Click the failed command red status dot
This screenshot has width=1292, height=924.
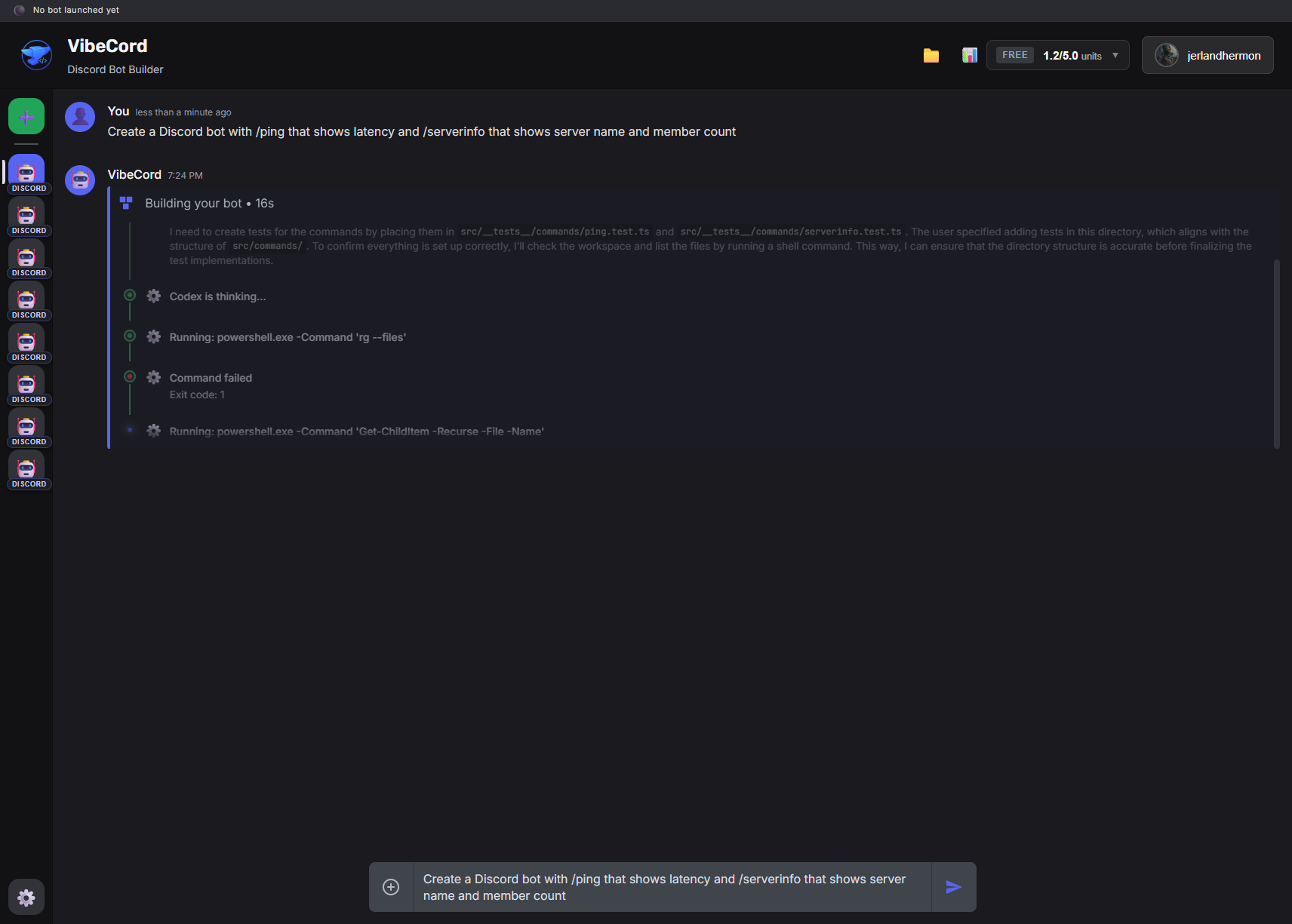coord(129,377)
